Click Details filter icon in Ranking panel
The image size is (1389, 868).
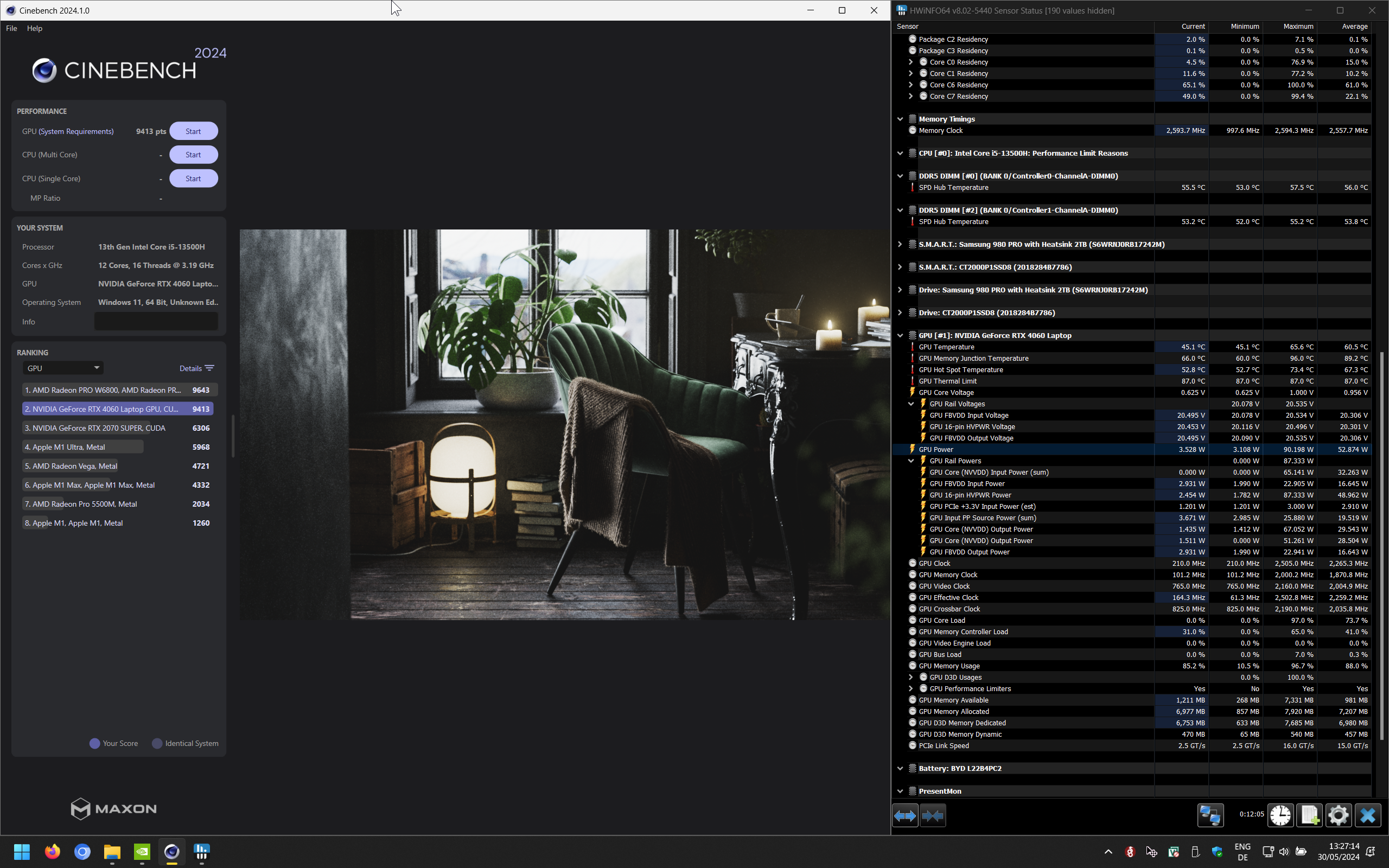pyautogui.click(x=209, y=368)
